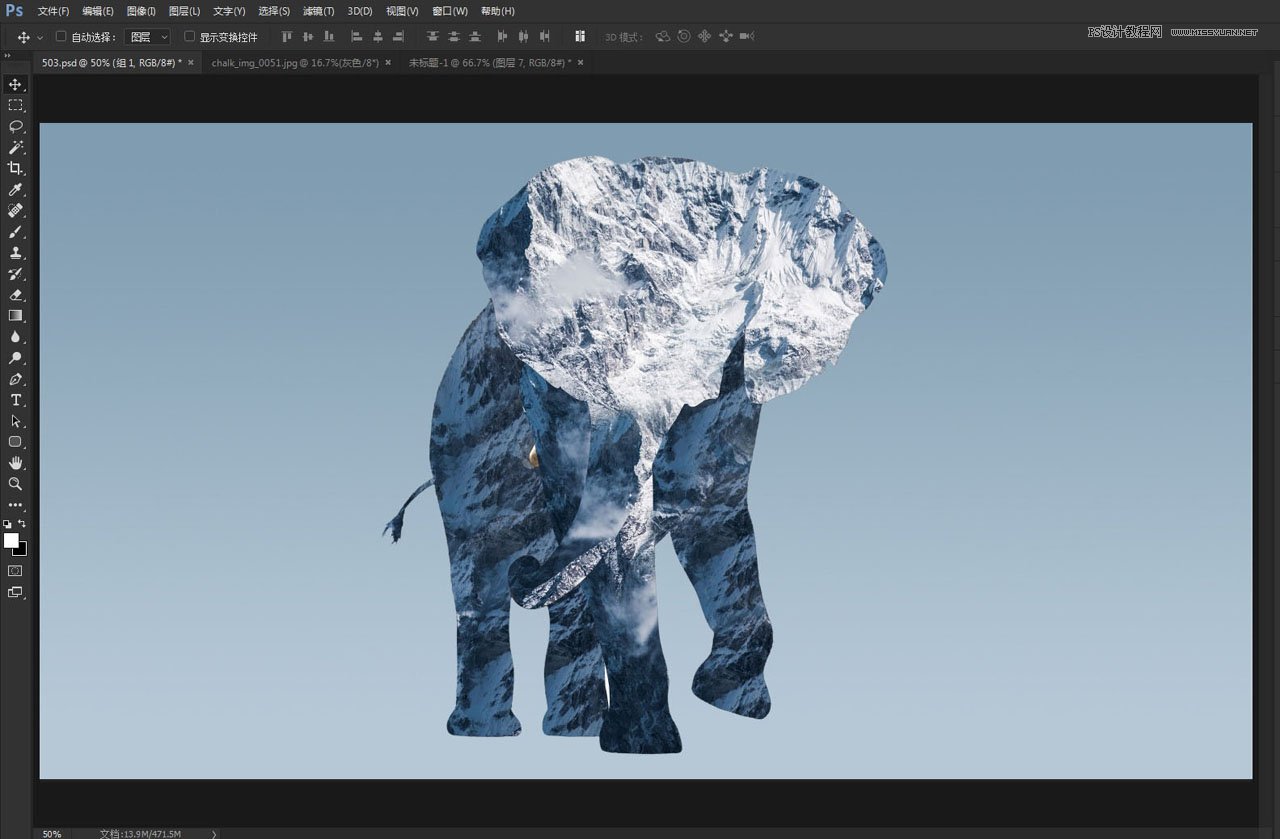Close the 未标题-1 document tab
Image resolution: width=1280 pixels, height=839 pixels.
pos(580,62)
